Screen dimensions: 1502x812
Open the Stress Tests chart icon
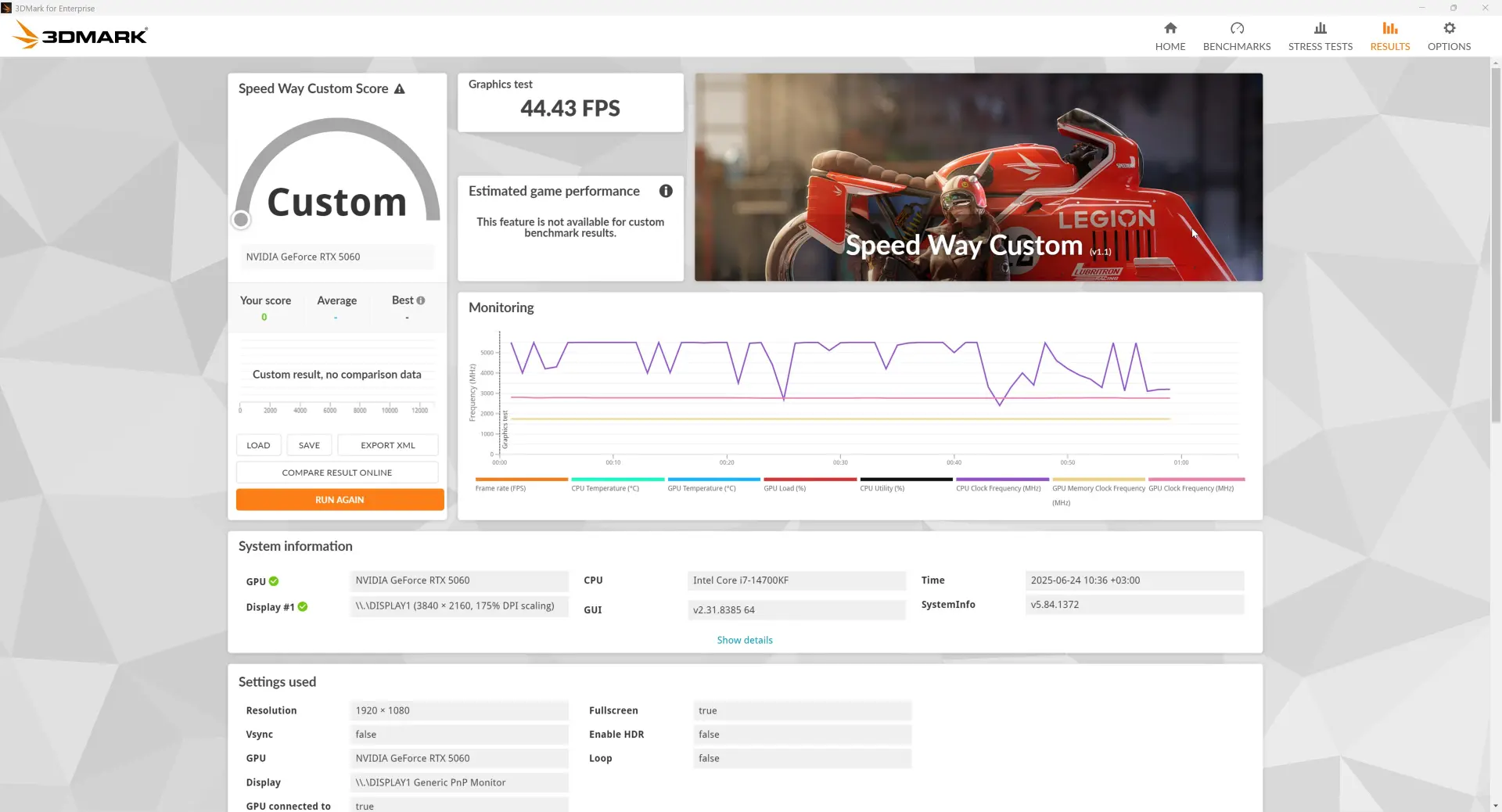[1321, 28]
